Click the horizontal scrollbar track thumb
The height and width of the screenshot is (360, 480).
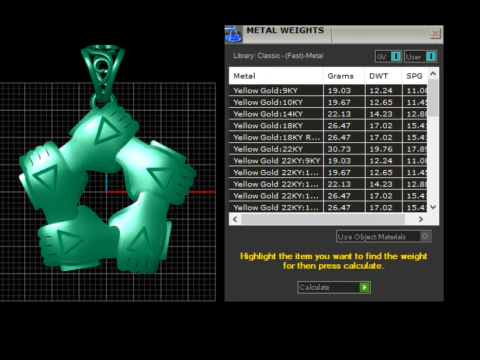coord(323,219)
